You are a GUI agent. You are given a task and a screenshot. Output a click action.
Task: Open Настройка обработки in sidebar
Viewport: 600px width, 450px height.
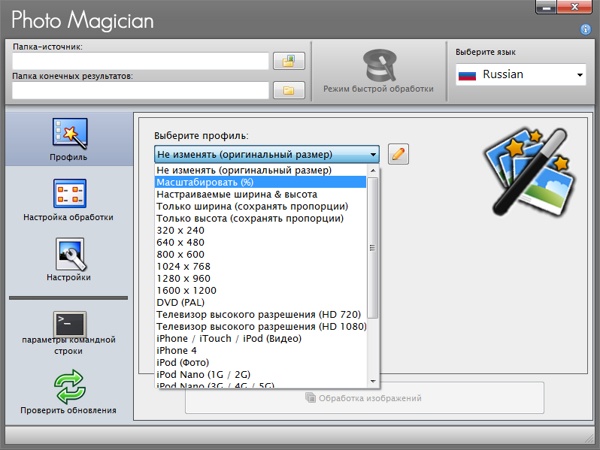tap(69, 193)
